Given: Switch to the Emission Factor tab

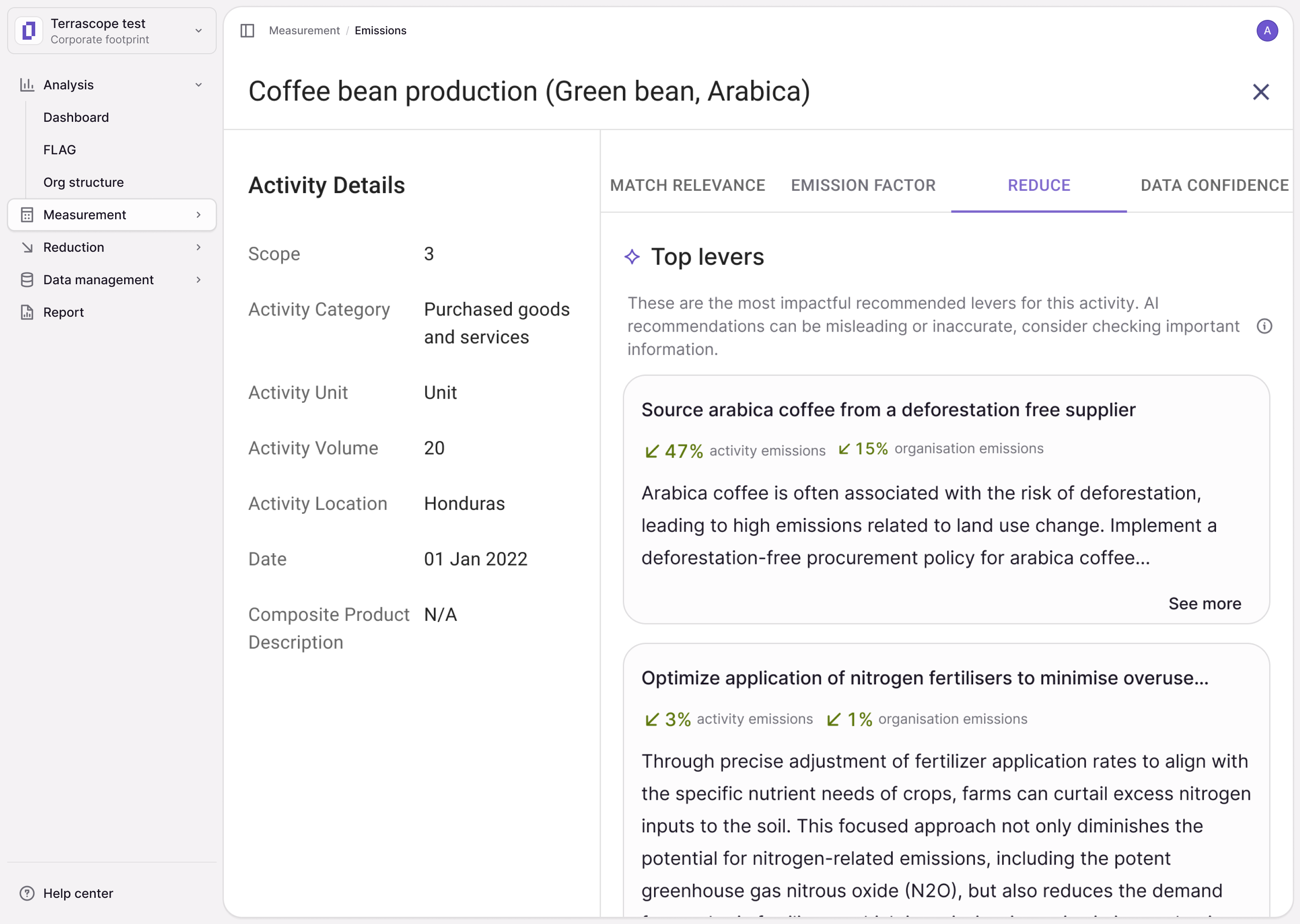Looking at the screenshot, I should [x=863, y=185].
